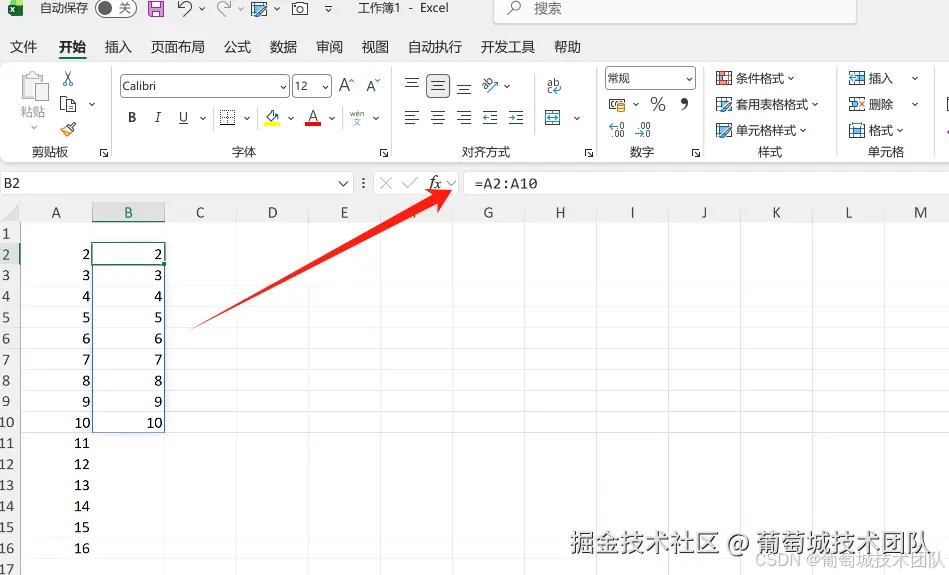Click the merge and center icon

pos(553,117)
